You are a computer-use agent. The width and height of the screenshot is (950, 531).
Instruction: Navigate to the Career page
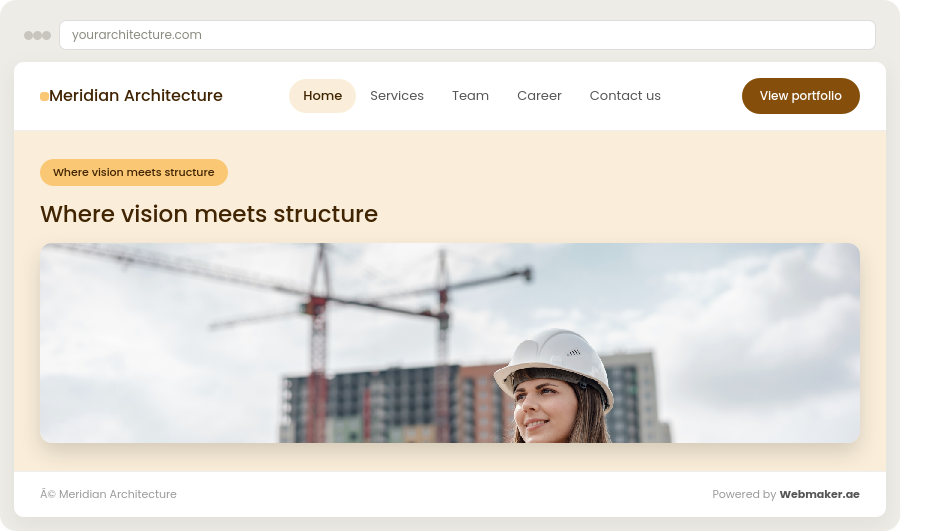click(x=539, y=96)
